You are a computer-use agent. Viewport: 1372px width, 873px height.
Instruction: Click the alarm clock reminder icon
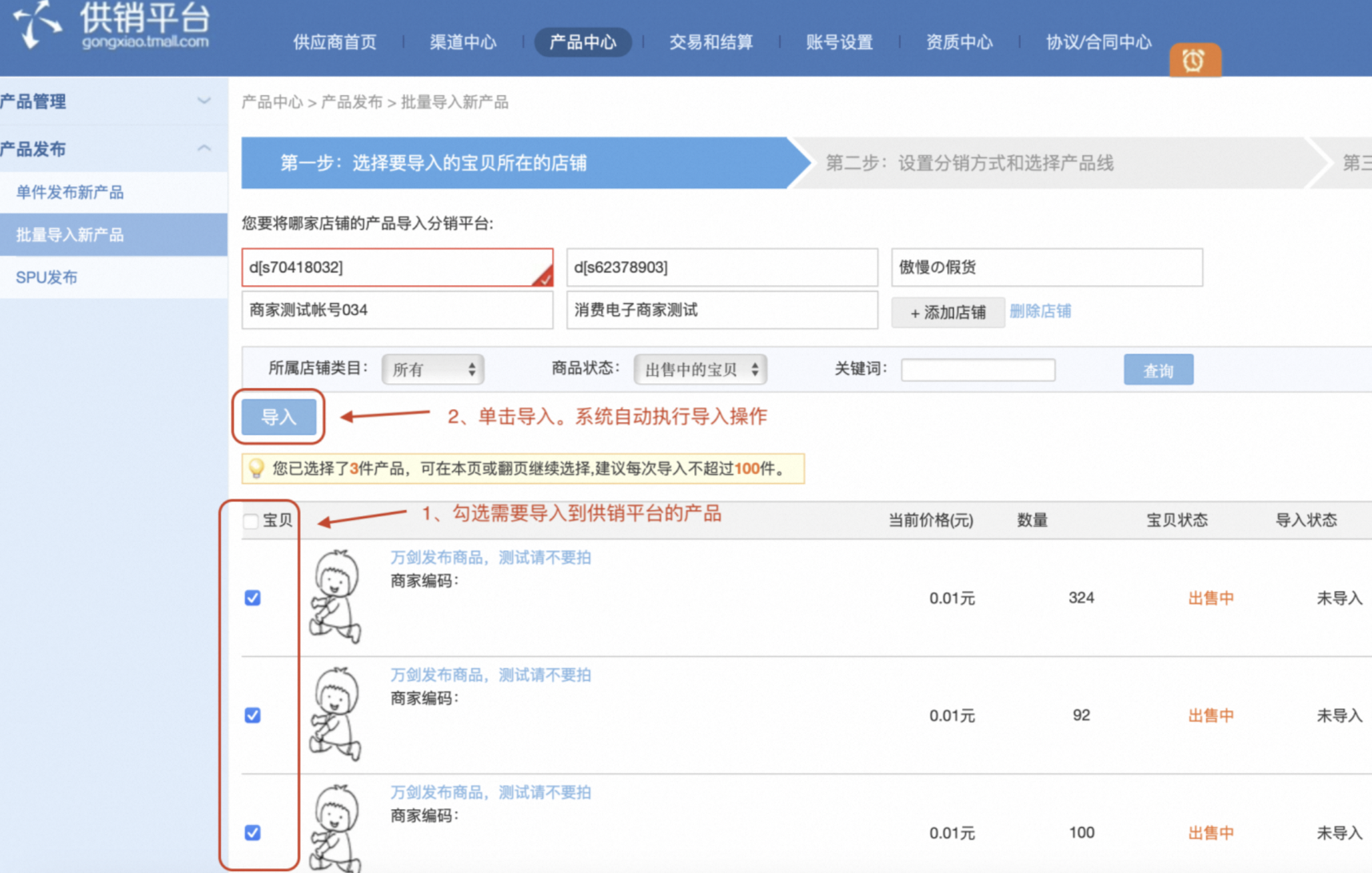(x=1194, y=61)
